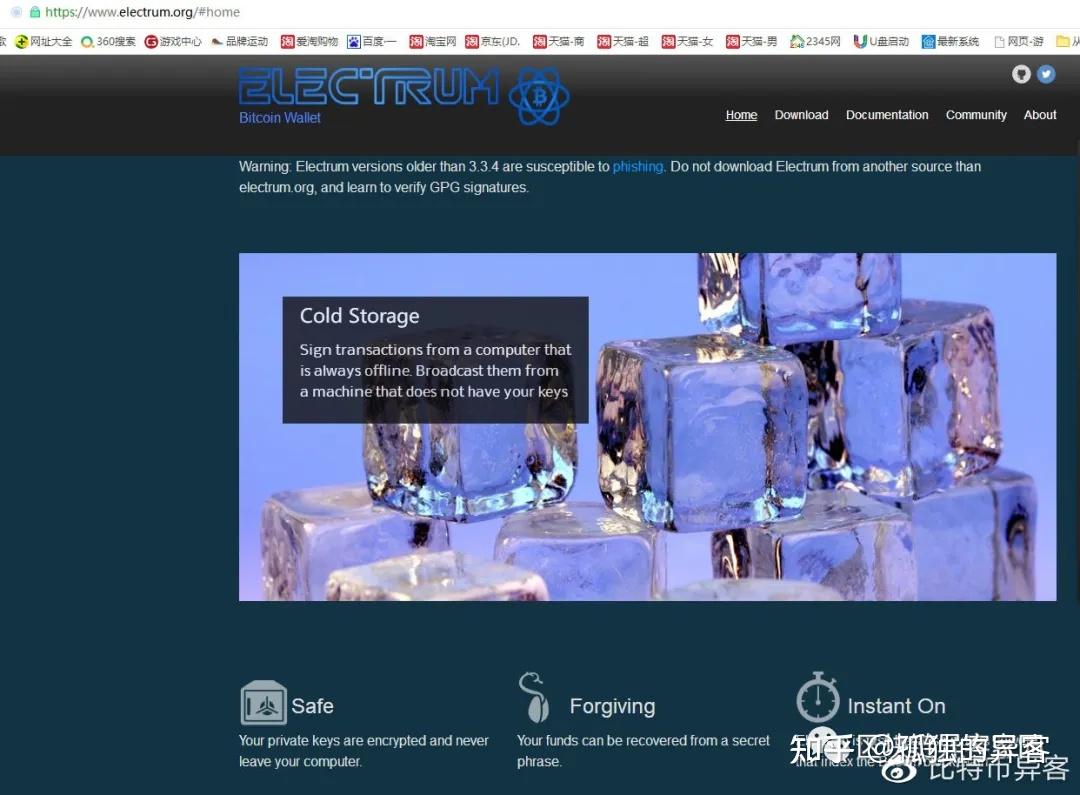Open the 最新系统 bookmark
1080x795 pixels.
click(951, 41)
